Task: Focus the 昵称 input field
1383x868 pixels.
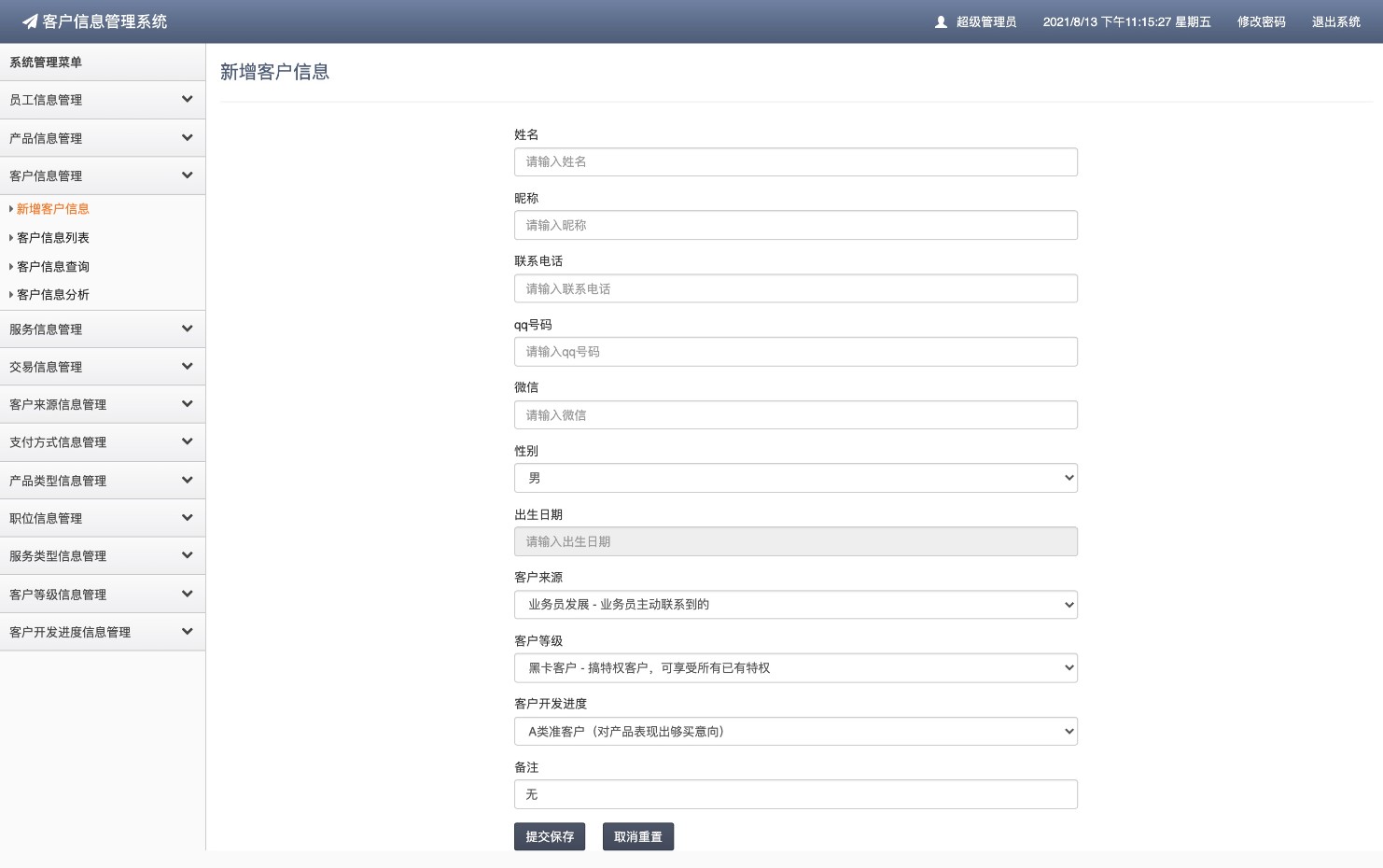Action: [x=796, y=225]
